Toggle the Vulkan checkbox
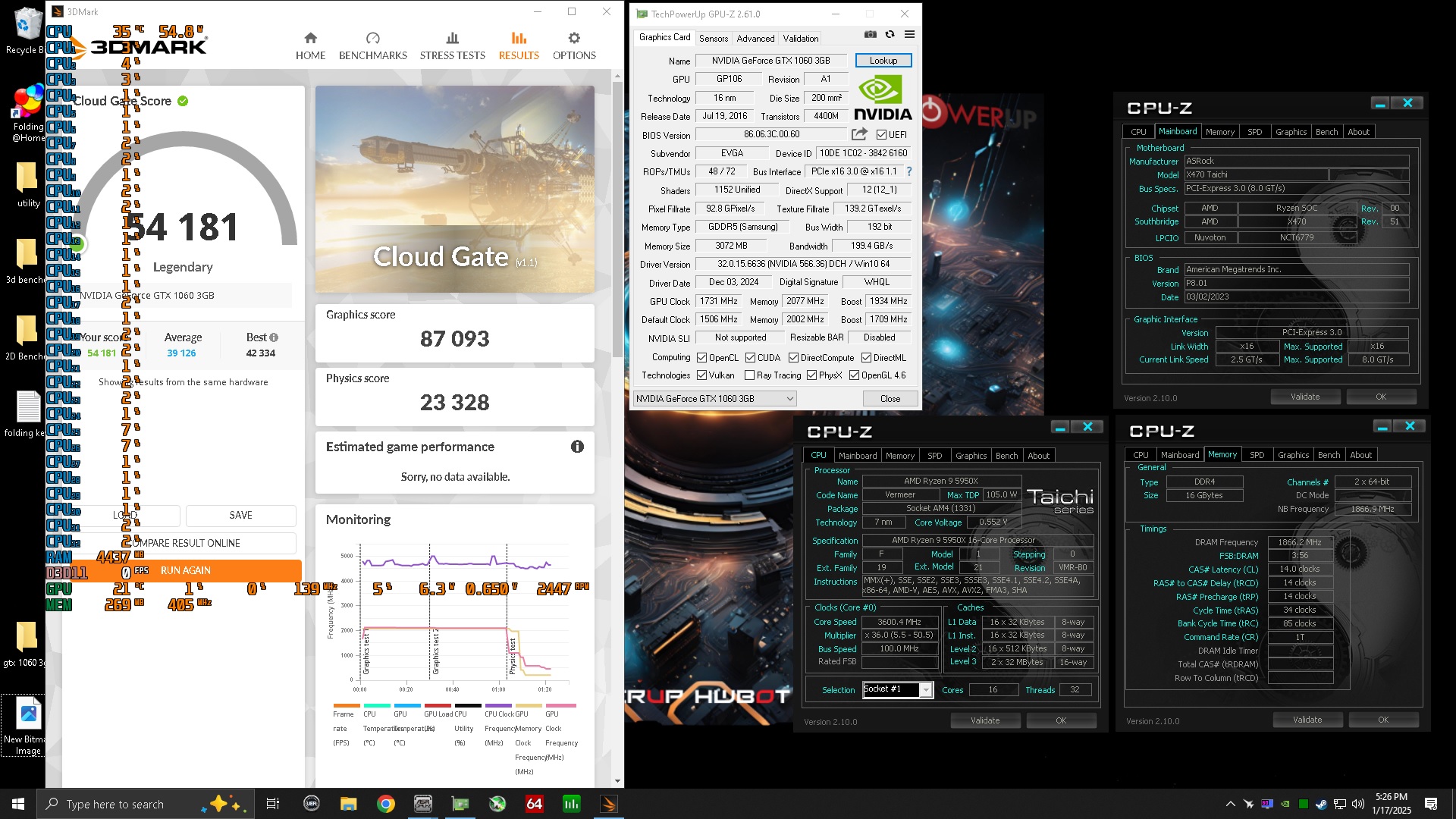The image size is (1456, 819). 702,375
